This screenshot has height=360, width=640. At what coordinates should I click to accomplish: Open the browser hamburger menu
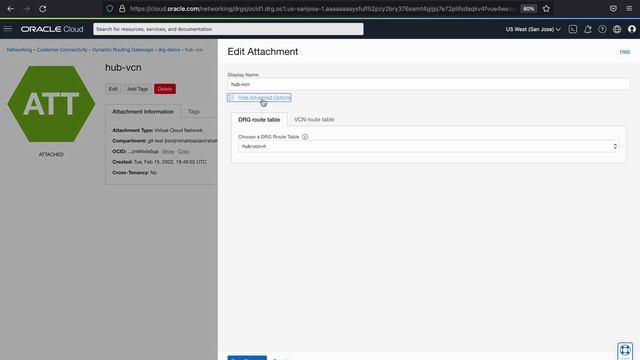629,9
